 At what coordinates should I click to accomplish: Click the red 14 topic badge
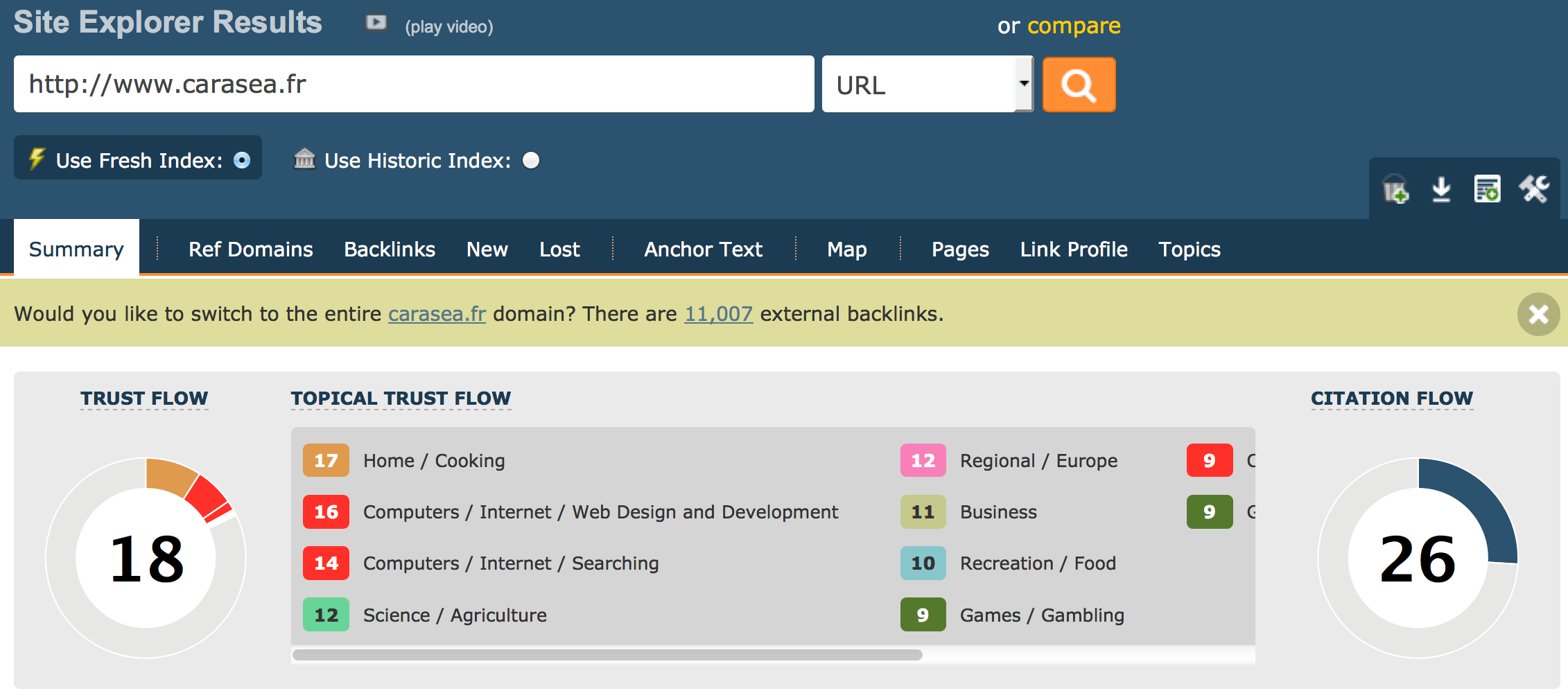pyautogui.click(x=326, y=563)
